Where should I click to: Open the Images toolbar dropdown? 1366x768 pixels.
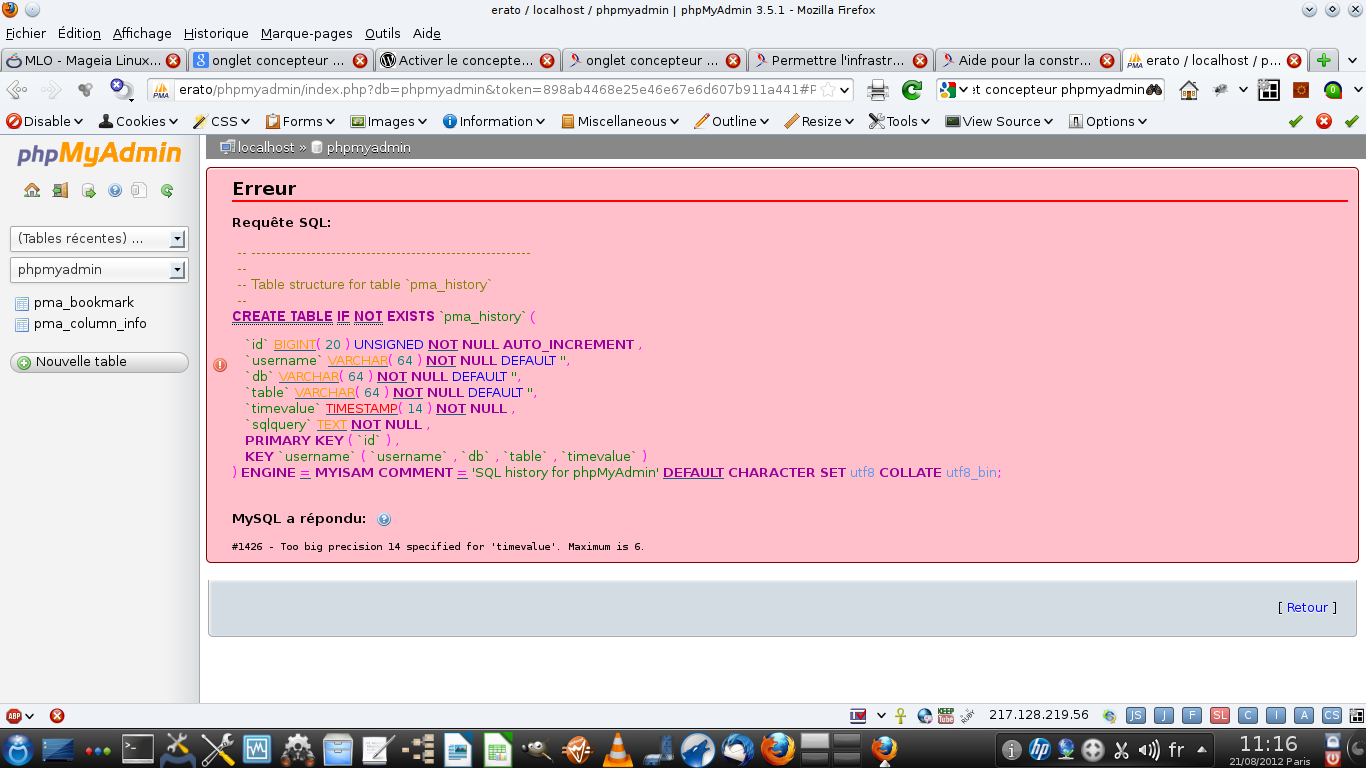(x=389, y=121)
